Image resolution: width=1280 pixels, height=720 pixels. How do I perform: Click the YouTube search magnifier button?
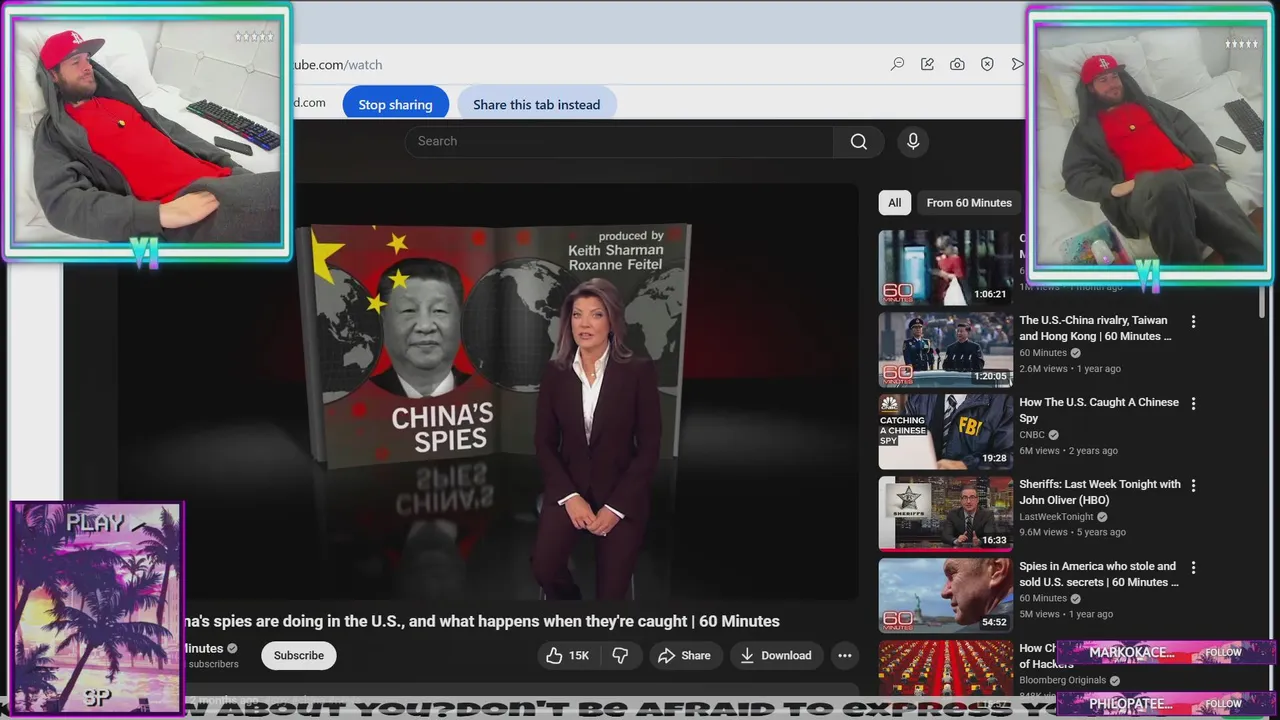(859, 141)
